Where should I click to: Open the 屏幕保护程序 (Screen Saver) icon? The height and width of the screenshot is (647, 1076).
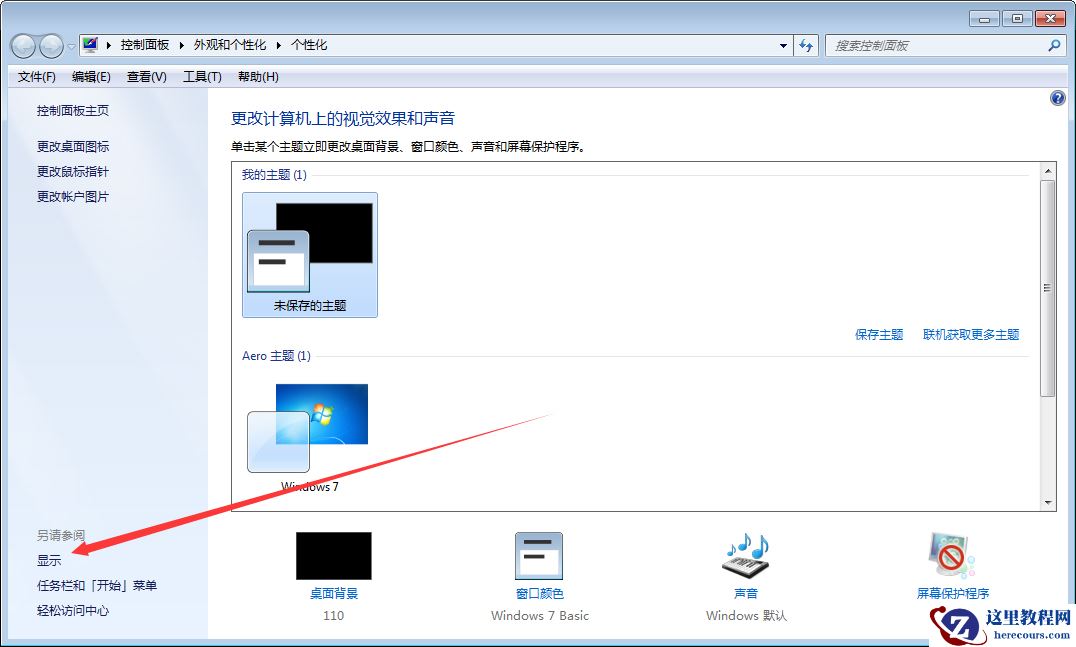pyautogui.click(x=949, y=556)
